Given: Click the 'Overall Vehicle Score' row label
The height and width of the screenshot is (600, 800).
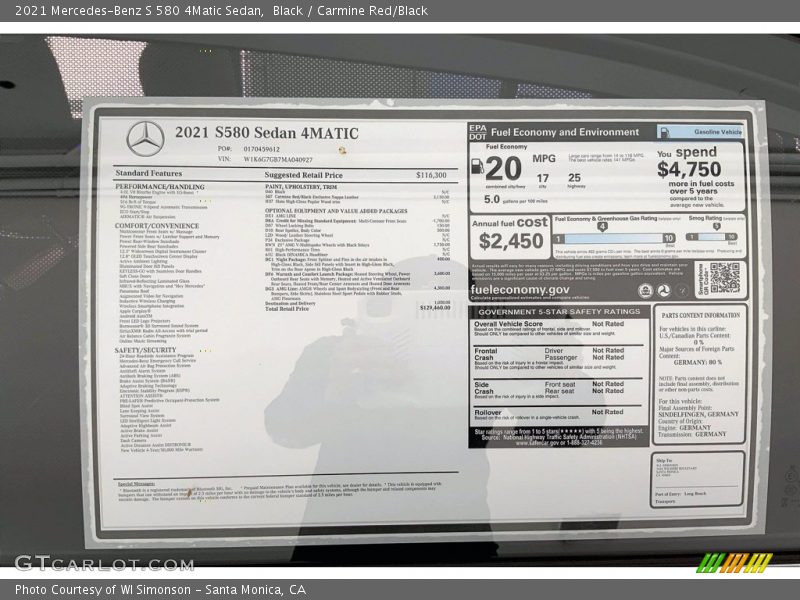Looking at the screenshot, I should [x=508, y=324].
